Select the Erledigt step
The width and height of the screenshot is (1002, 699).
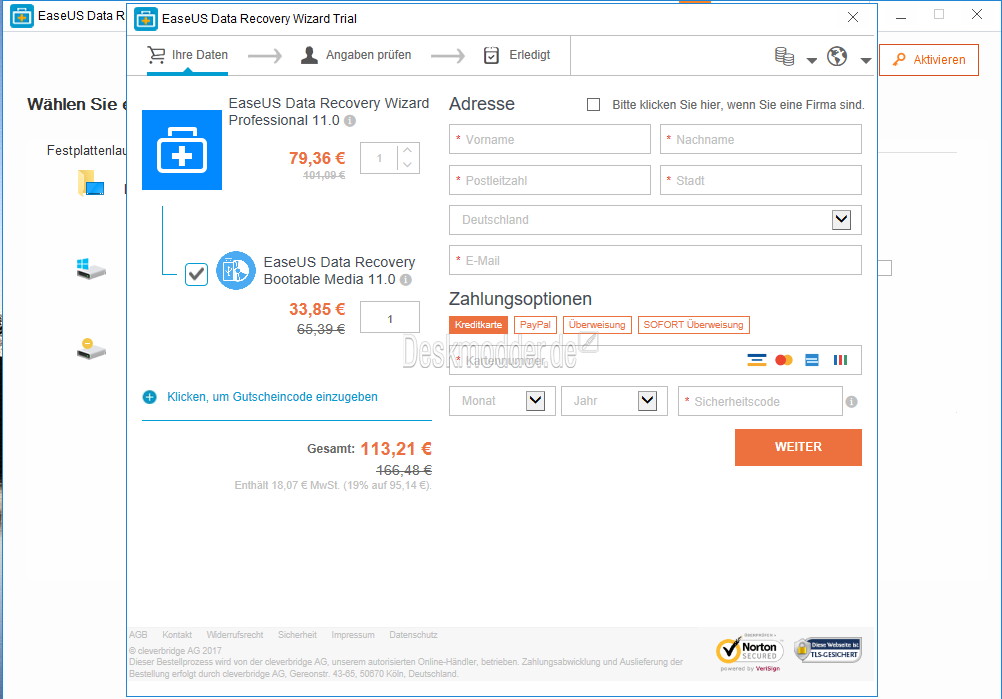(517, 55)
